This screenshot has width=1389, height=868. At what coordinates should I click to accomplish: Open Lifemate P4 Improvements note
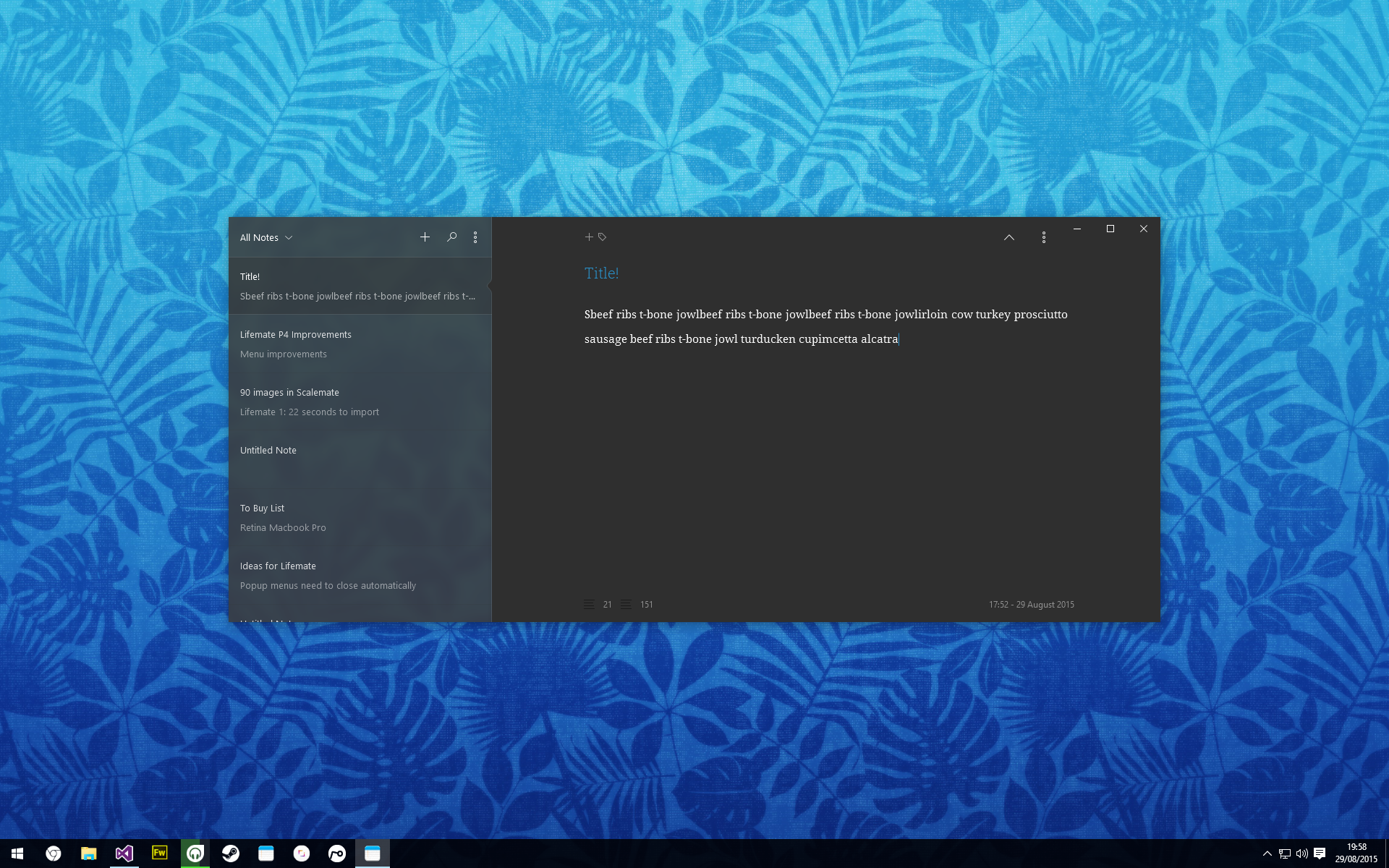(x=360, y=344)
